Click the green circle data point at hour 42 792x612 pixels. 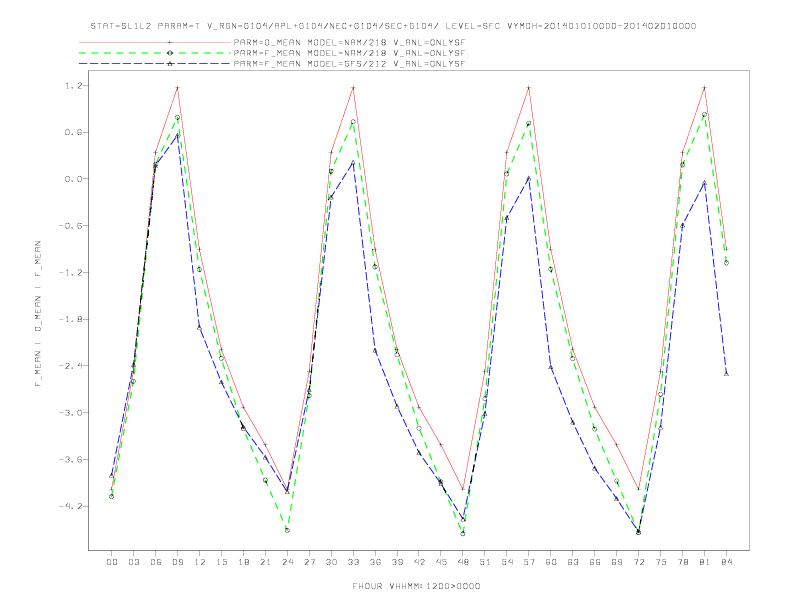(x=419, y=428)
